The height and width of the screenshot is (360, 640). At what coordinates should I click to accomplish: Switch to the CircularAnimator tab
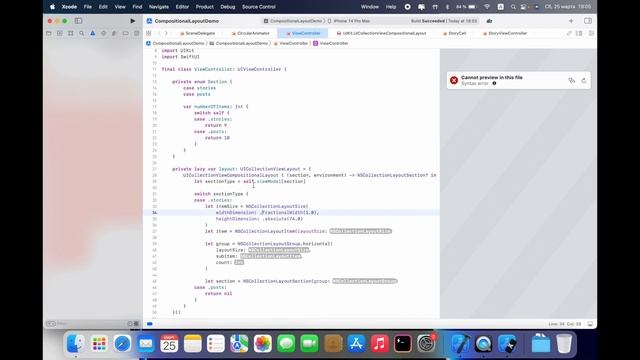[251, 33]
